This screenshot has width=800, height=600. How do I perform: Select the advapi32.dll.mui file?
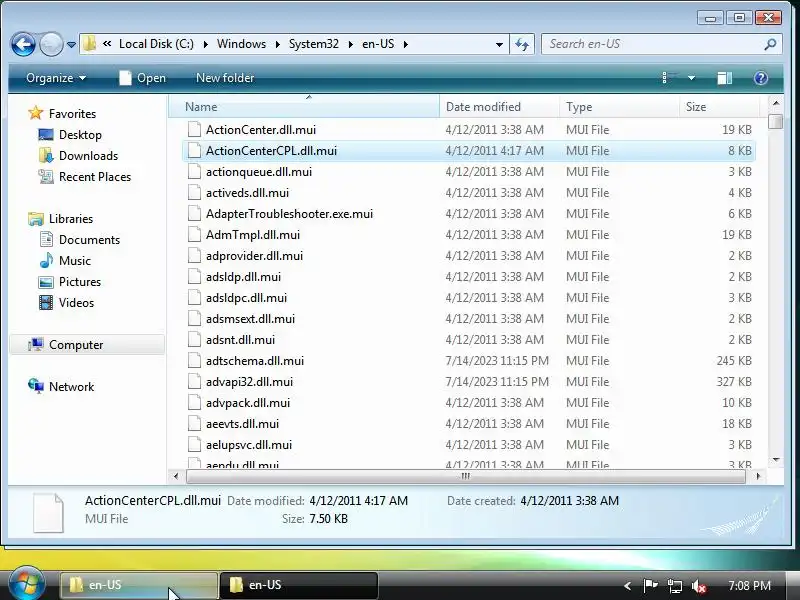tap(249, 382)
